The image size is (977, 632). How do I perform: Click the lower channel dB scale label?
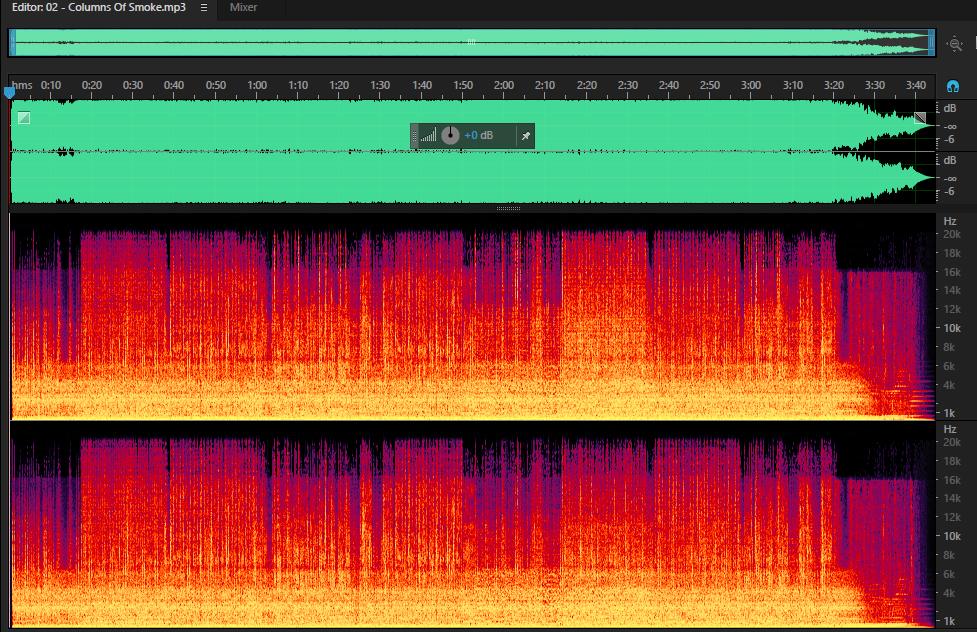(950, 160)
